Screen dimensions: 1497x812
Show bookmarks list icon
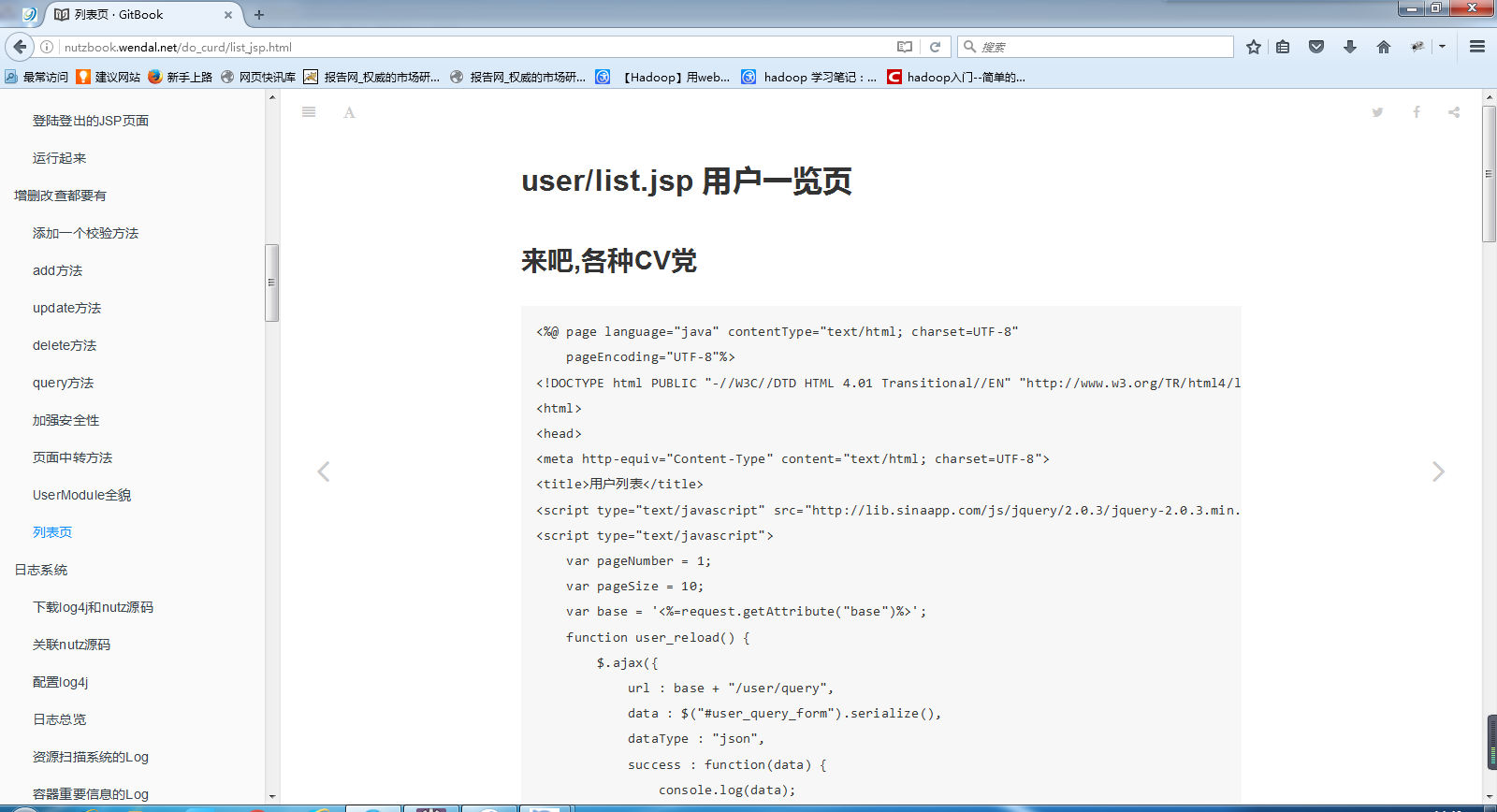1283,47
